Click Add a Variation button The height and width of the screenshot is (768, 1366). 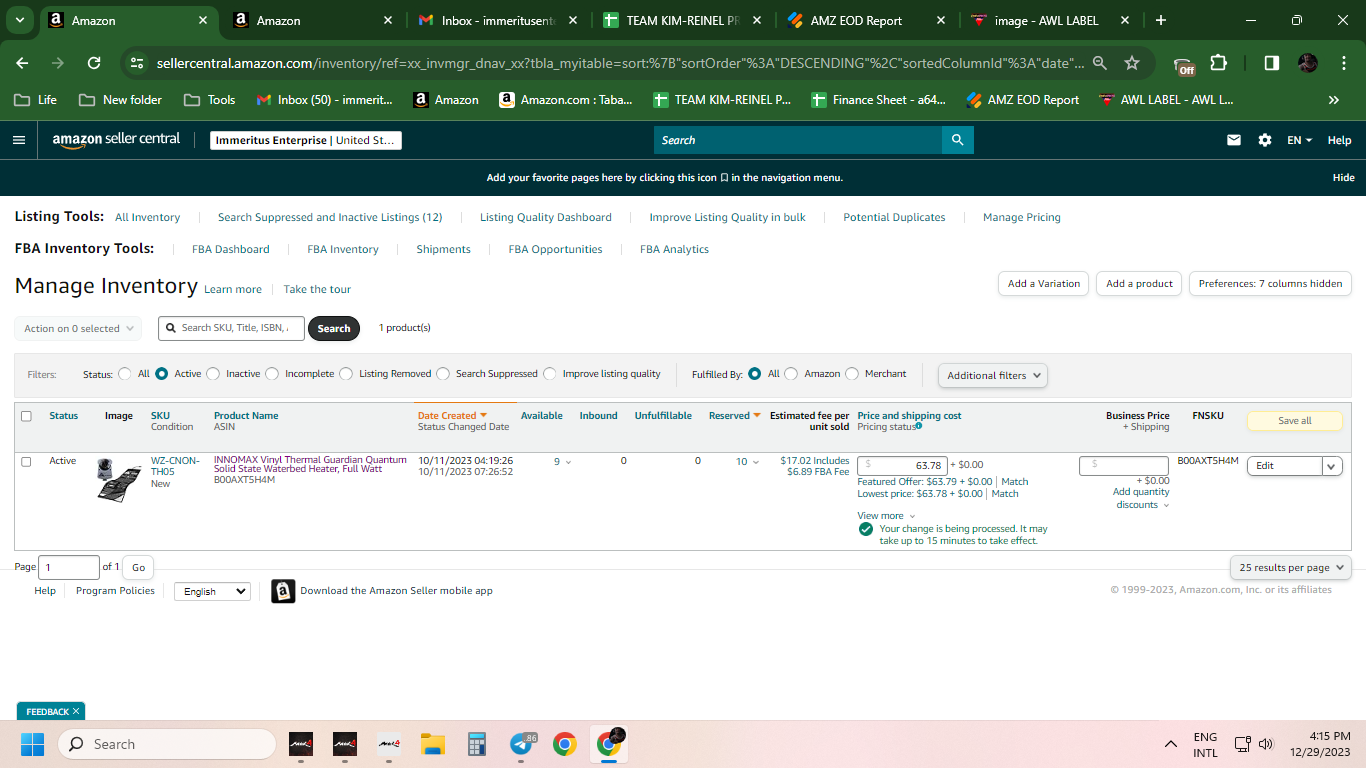1044,284
